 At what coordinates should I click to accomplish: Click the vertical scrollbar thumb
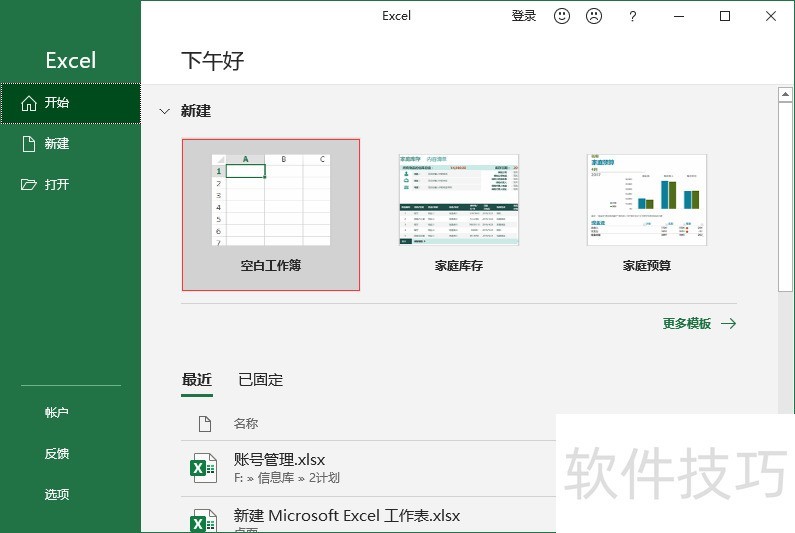click(x=785, y=197)
